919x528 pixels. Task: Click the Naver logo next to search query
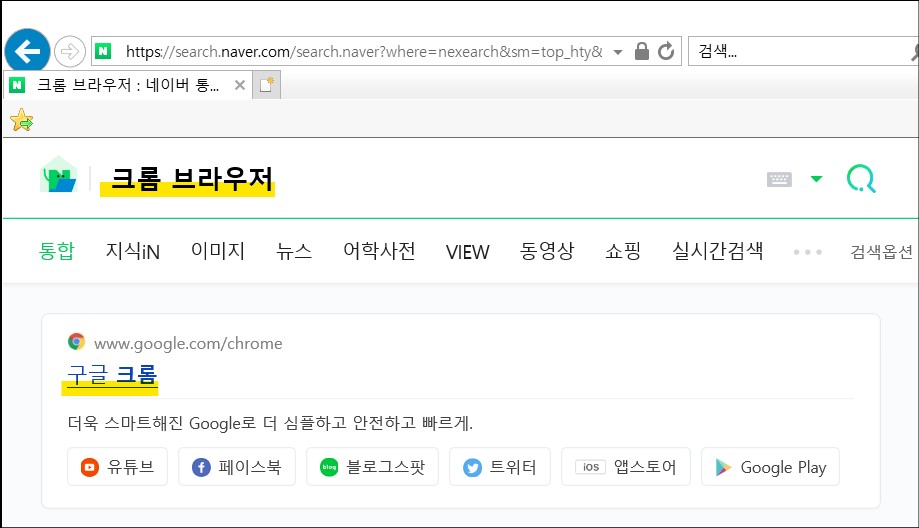(x=59, y=175)
